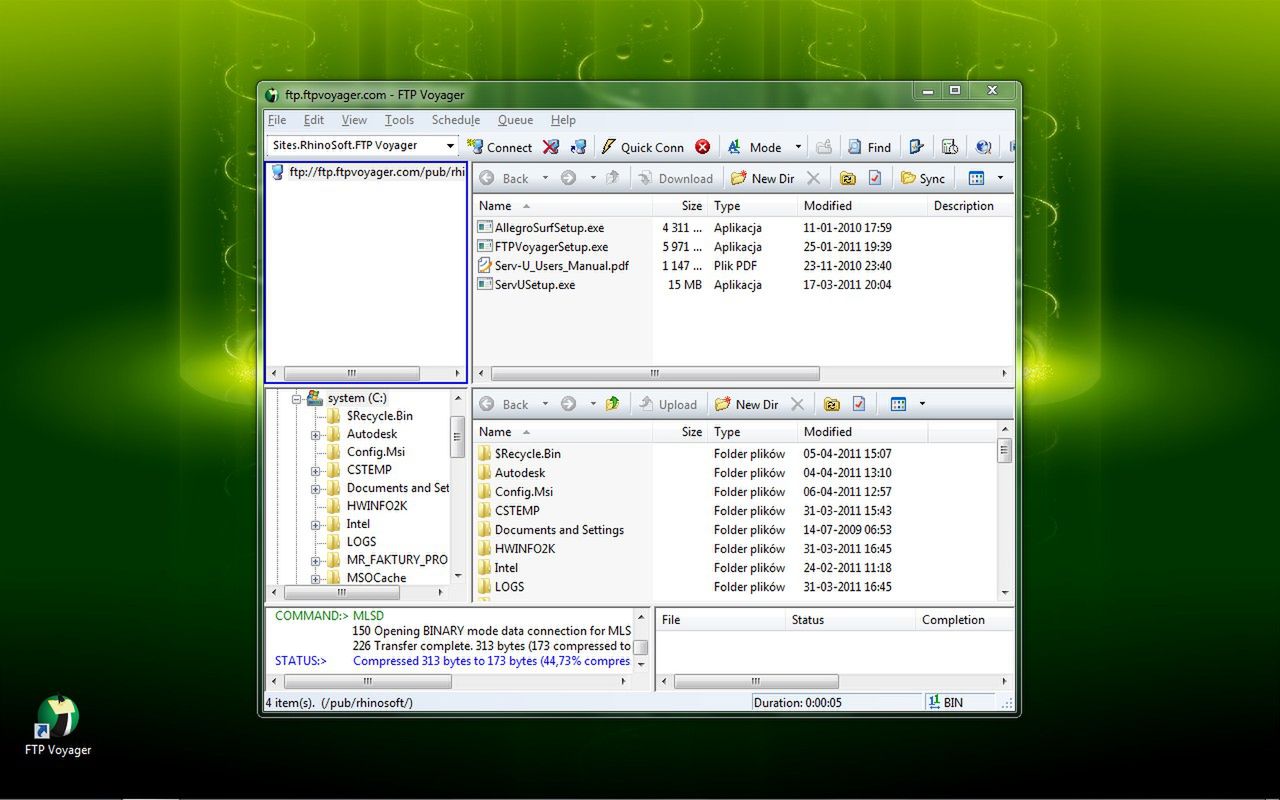1280x800 pixels.
Task: Click the refresh folder icon in local toolbar
Action: point(831,404)
